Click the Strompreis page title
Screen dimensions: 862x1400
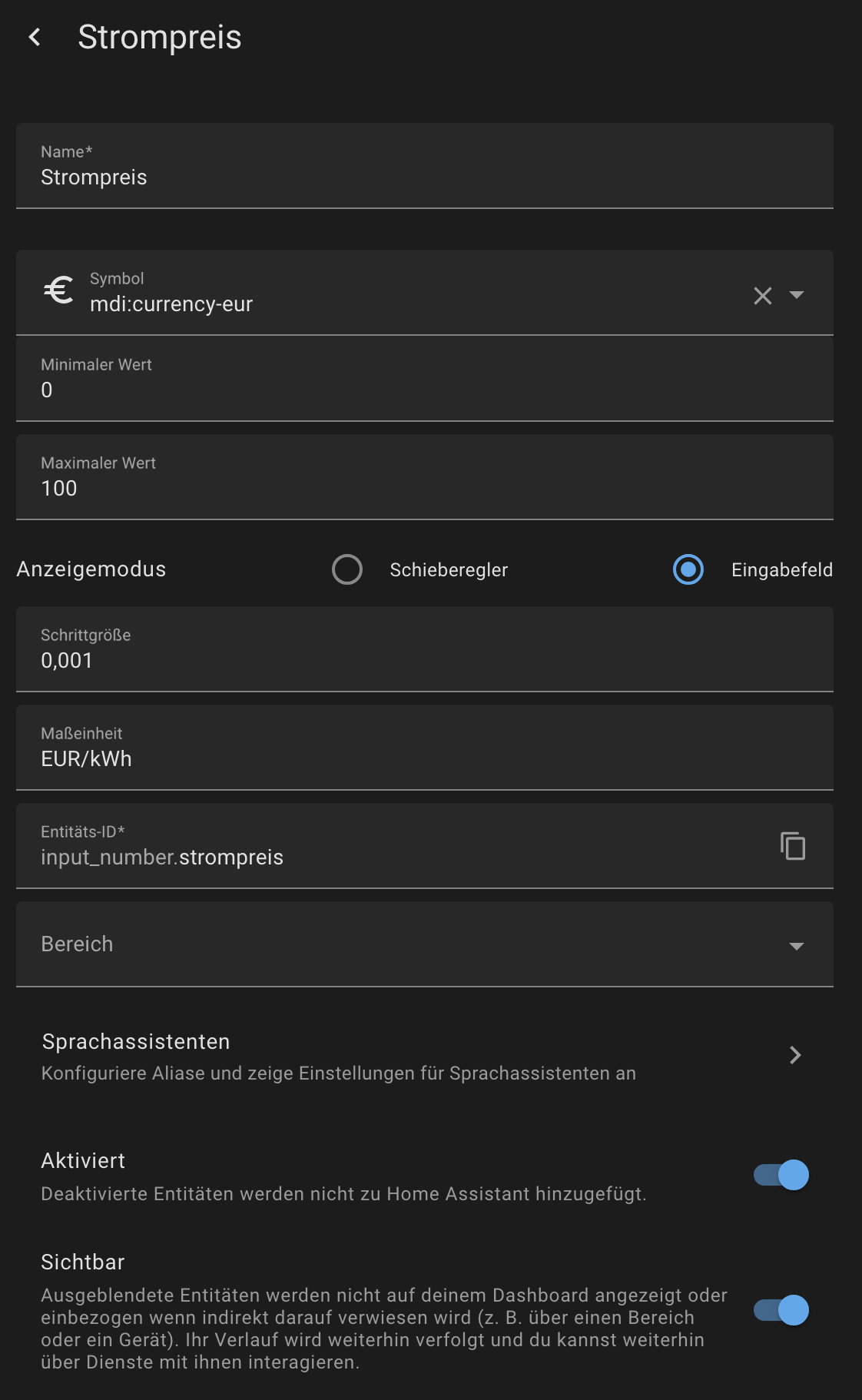pyautogui.click(x=160, y=37)
